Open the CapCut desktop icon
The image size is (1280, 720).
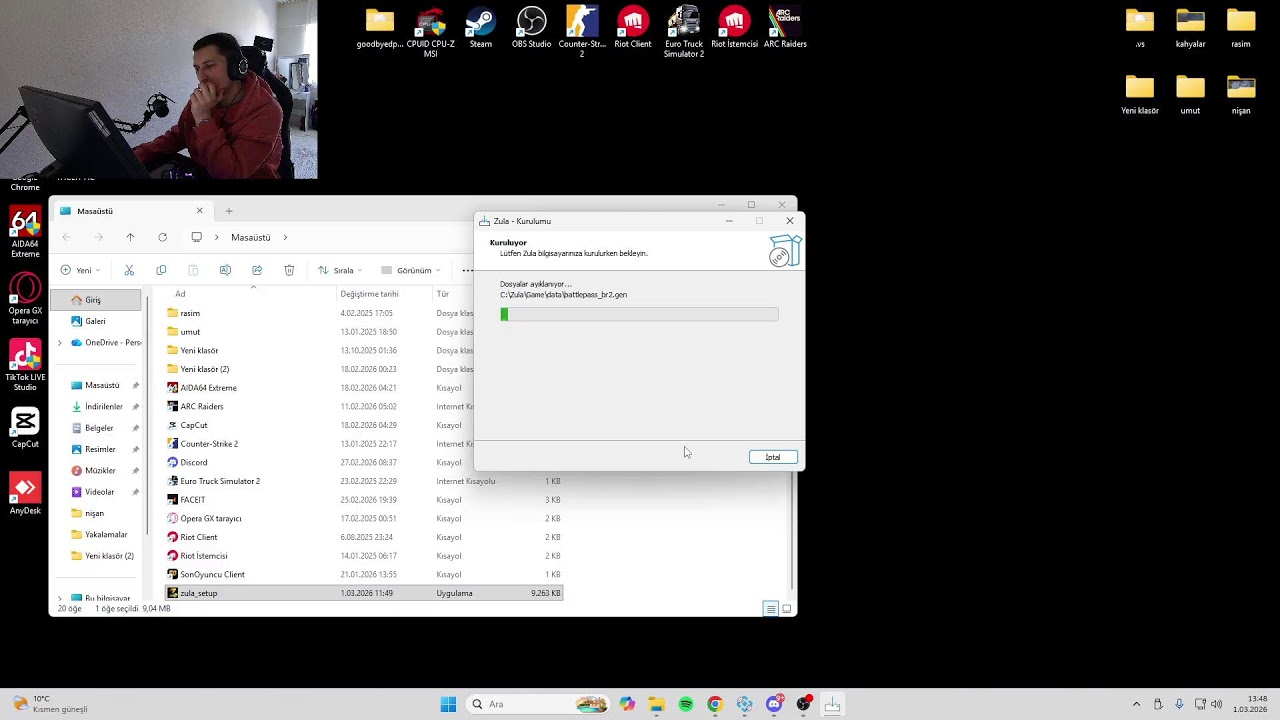tap(25, 428)
